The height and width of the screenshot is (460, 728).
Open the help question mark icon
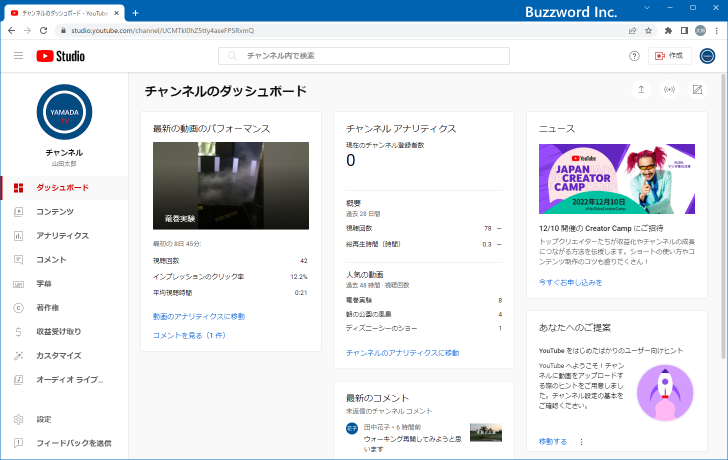[x=634, y=56]
